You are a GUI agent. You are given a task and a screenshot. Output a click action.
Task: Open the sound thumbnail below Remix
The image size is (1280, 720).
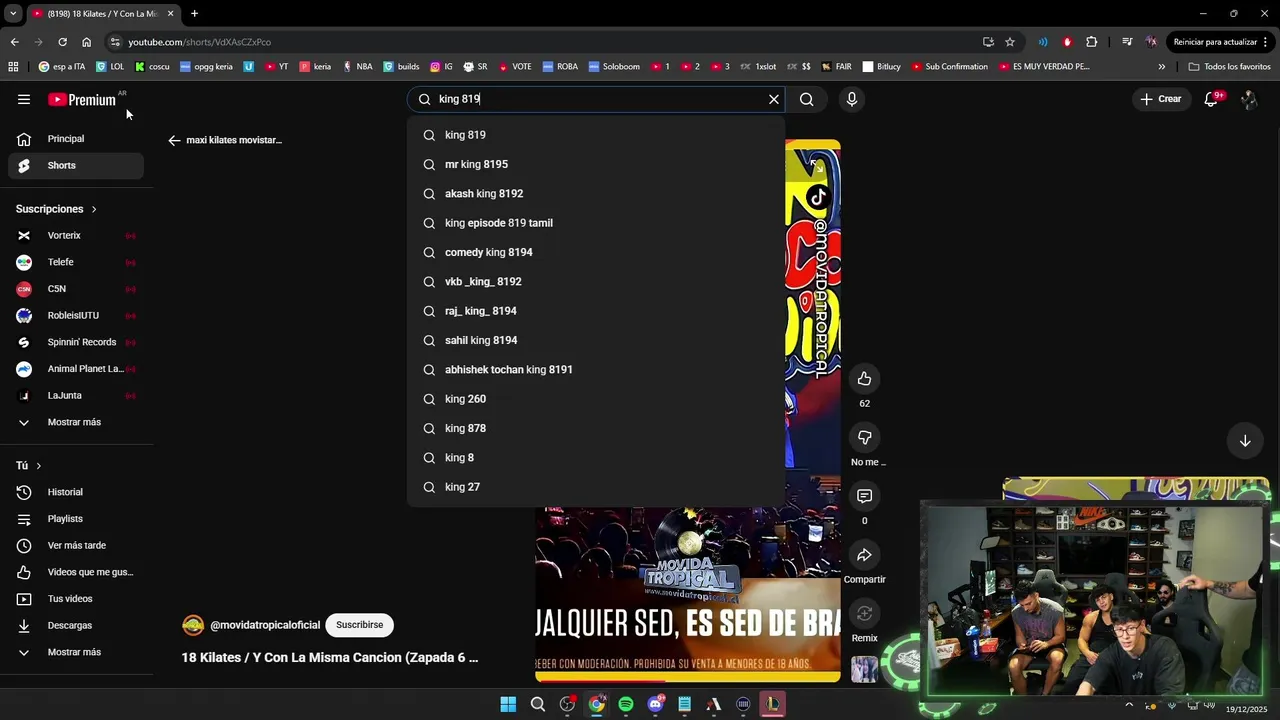(x=864, y=669)
